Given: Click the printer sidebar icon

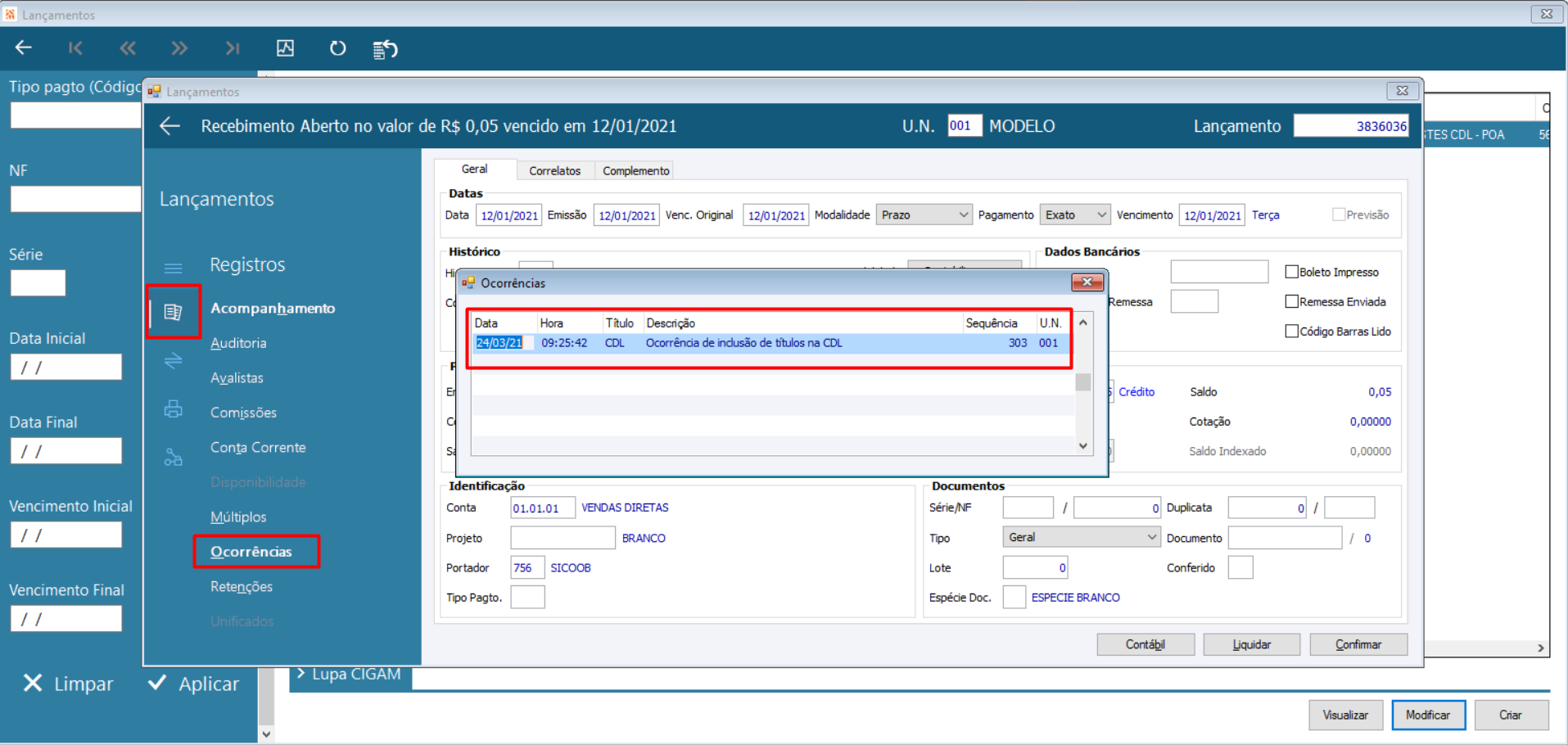Looking at the screenshot, I should (x=173, y=409).
